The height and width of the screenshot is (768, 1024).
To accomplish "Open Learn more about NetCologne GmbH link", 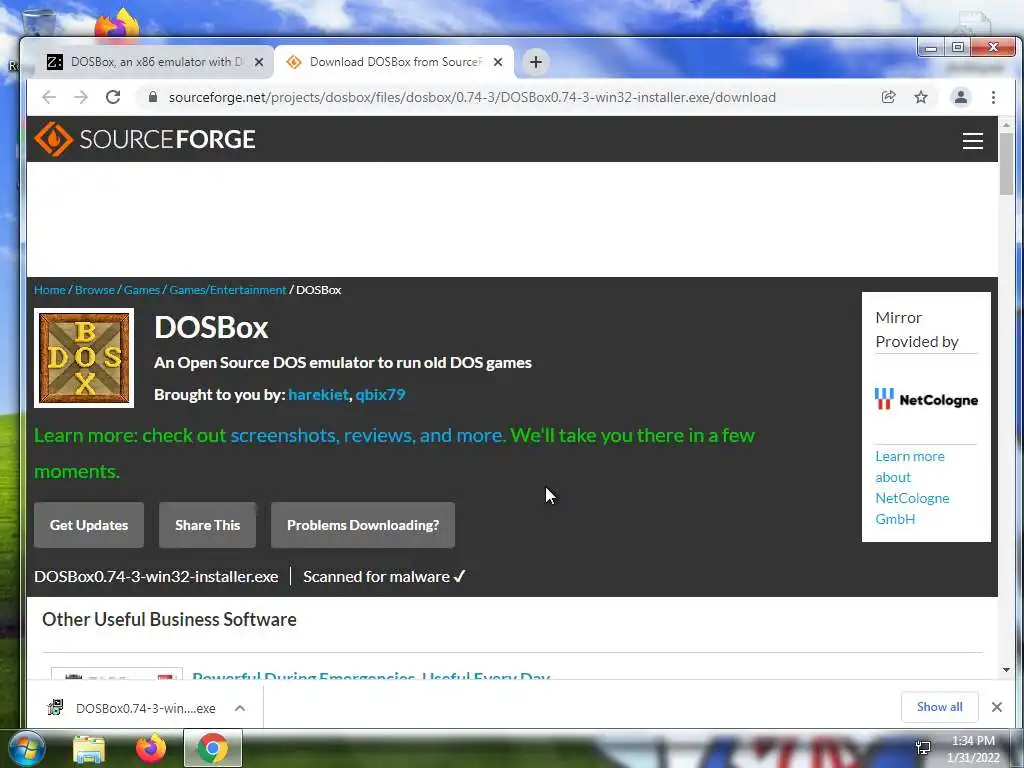I will click(912, 487).
